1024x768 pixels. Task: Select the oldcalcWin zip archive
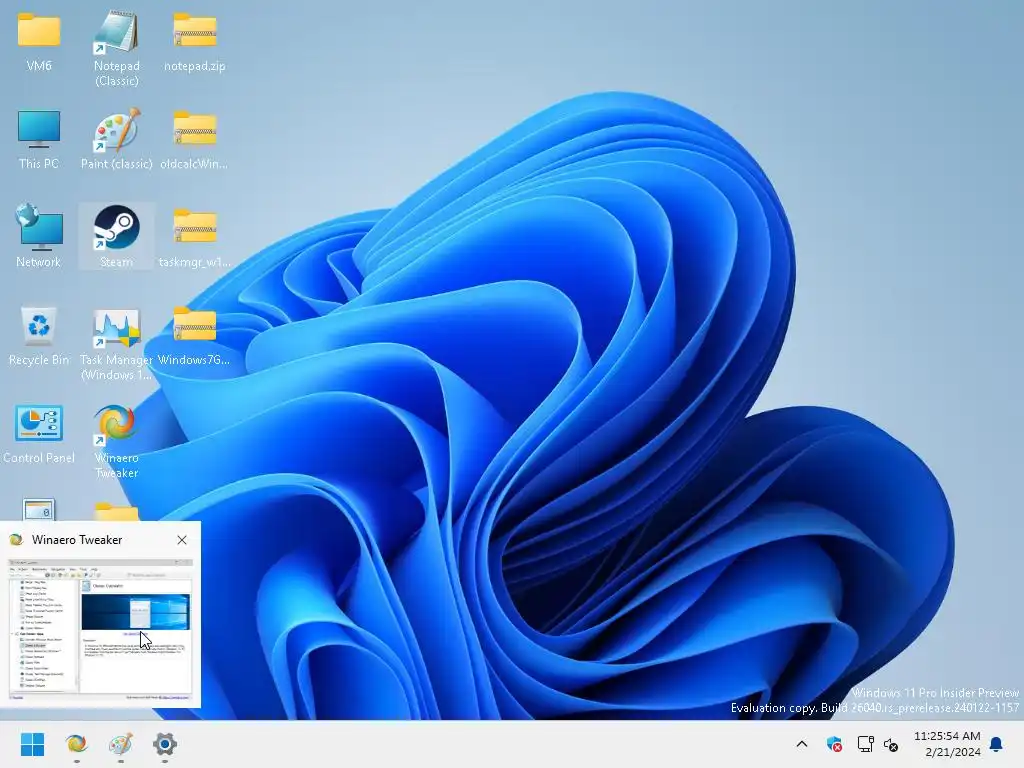pyautogui.click(x=194, y=139)
